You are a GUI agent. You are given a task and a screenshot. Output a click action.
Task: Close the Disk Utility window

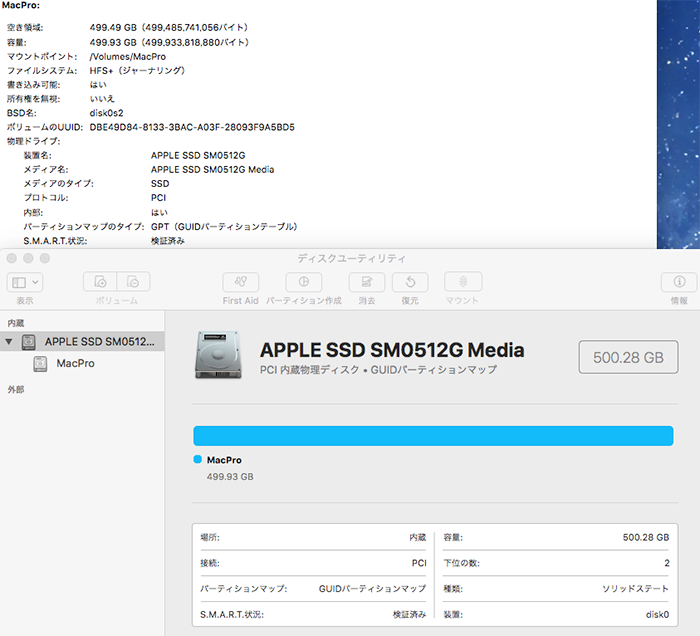point(12,258)
